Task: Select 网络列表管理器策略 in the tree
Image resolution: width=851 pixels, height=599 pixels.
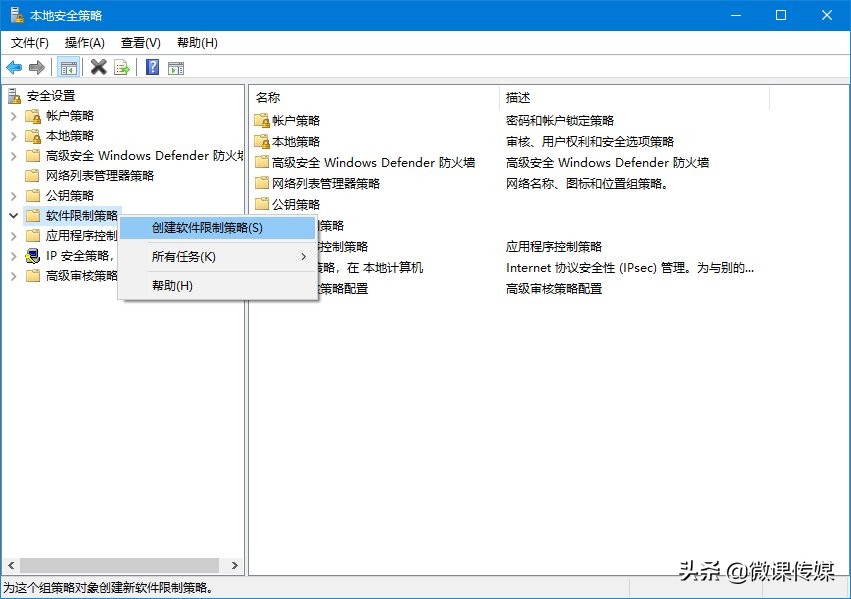Action: (x=100, y=176)
